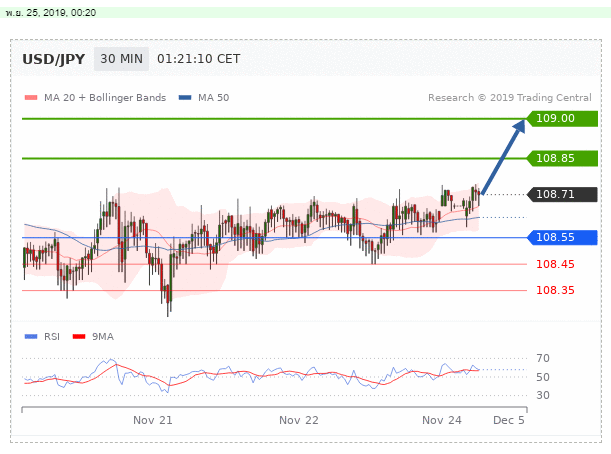Viewport: 611px width, 454px height.
Task: Click the USD/JPY pair title
Action: click(53, 59)
